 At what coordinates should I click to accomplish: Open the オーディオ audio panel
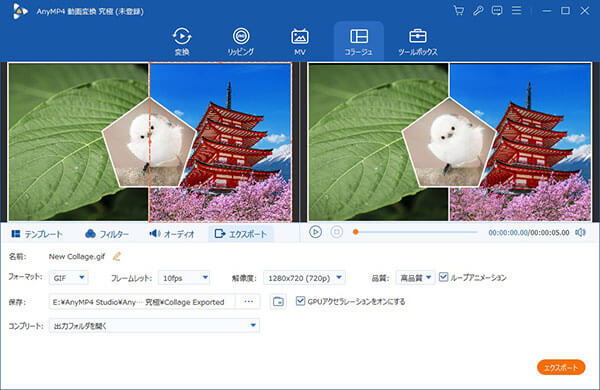172,234
